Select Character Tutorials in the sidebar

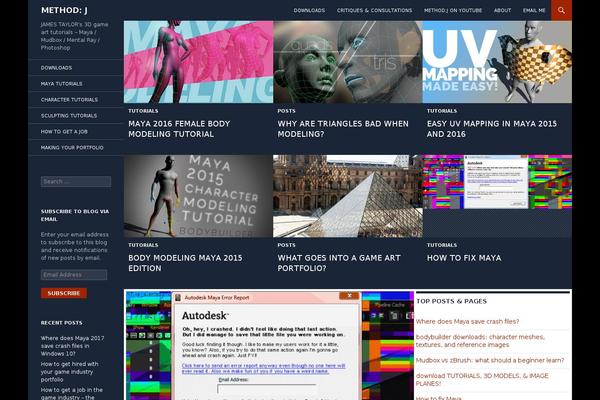click(x=69, y=100)
